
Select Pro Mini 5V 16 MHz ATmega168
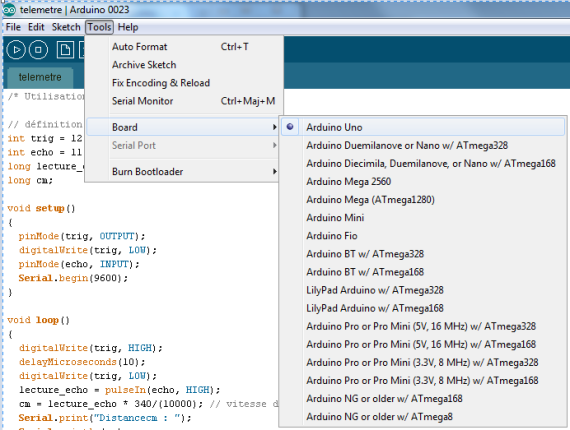pos(423,344)
